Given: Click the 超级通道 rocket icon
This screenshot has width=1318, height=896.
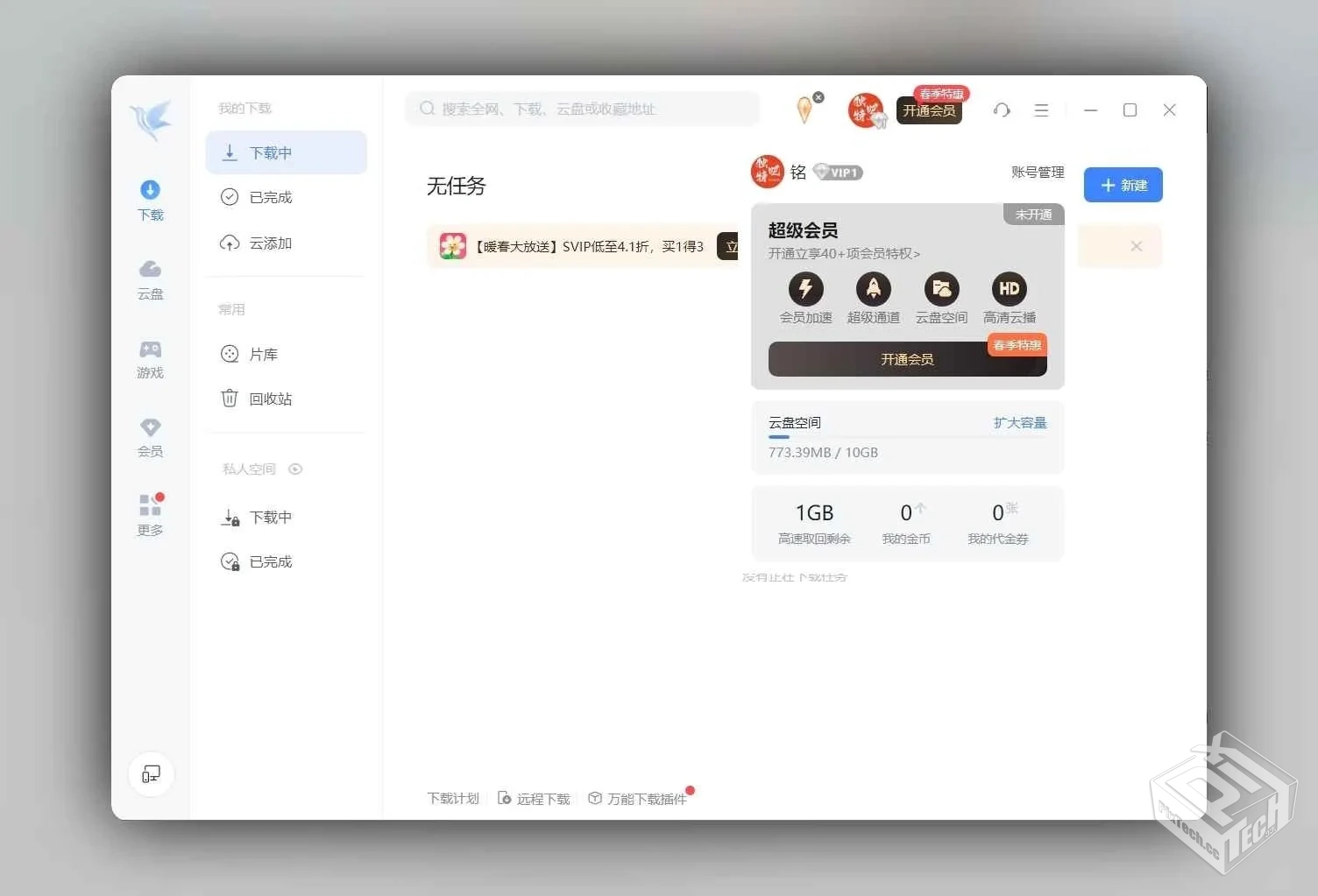Looking at the screenshot, I should [873, 289].
